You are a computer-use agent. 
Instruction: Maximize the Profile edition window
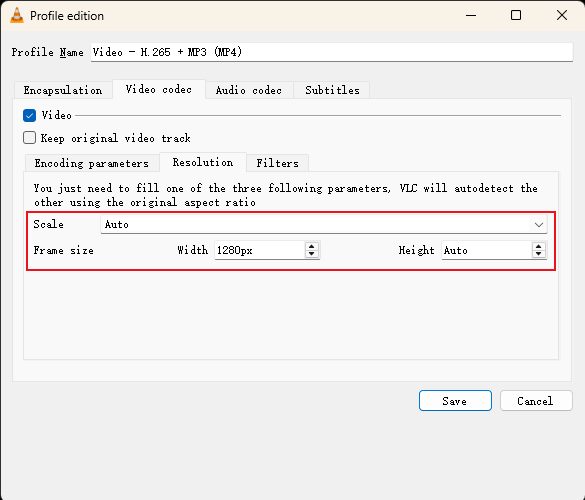516,15
